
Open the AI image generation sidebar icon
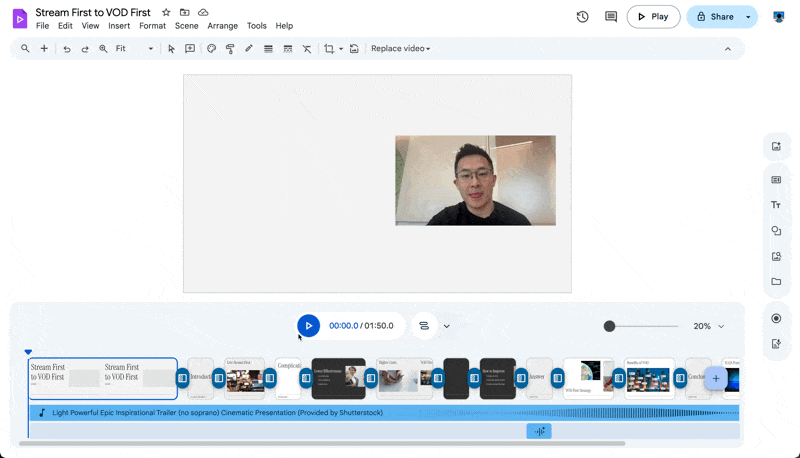(776, 147)
